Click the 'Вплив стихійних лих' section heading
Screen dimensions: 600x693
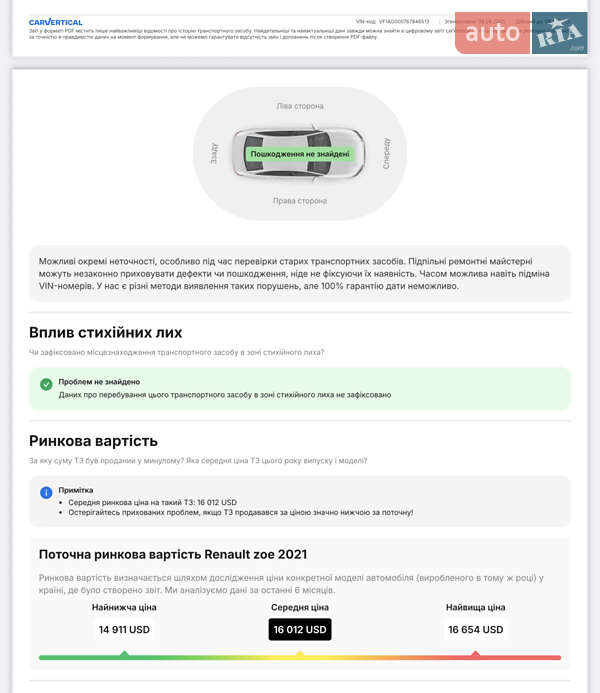[106, 332]
